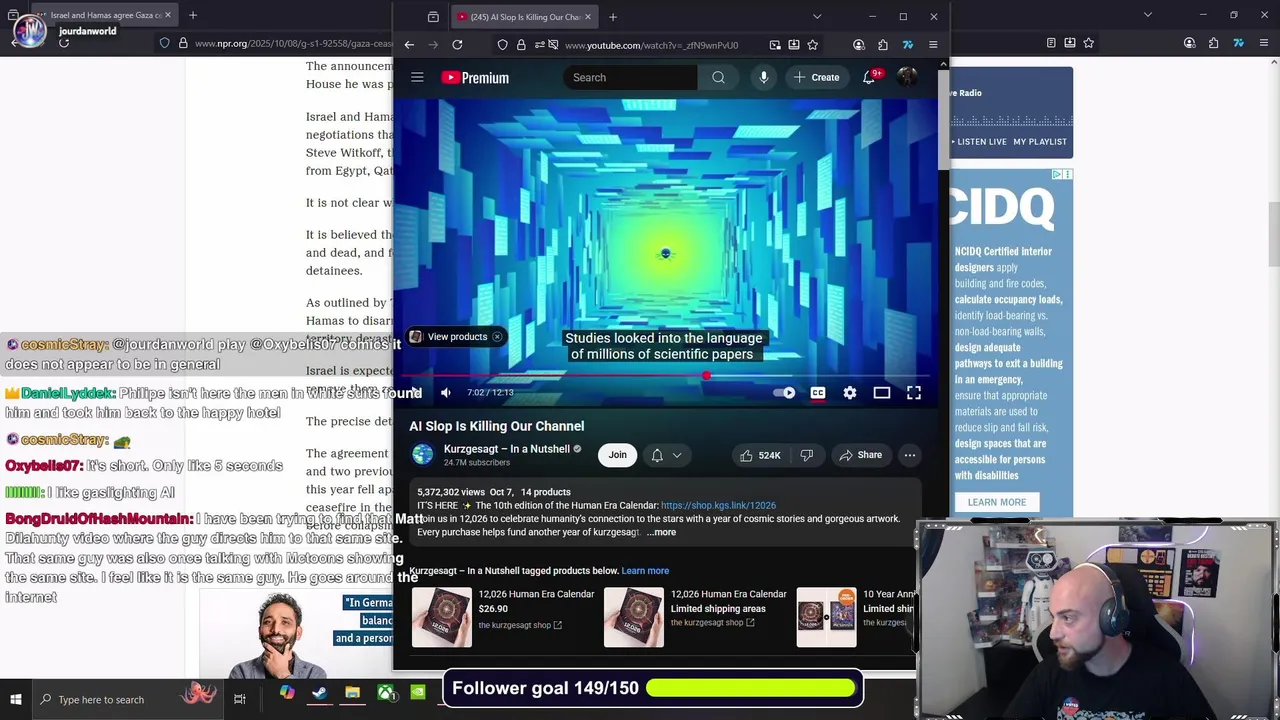Click the Join channel button
Viewport: 1280px width, 720px height.
point(617,455)
